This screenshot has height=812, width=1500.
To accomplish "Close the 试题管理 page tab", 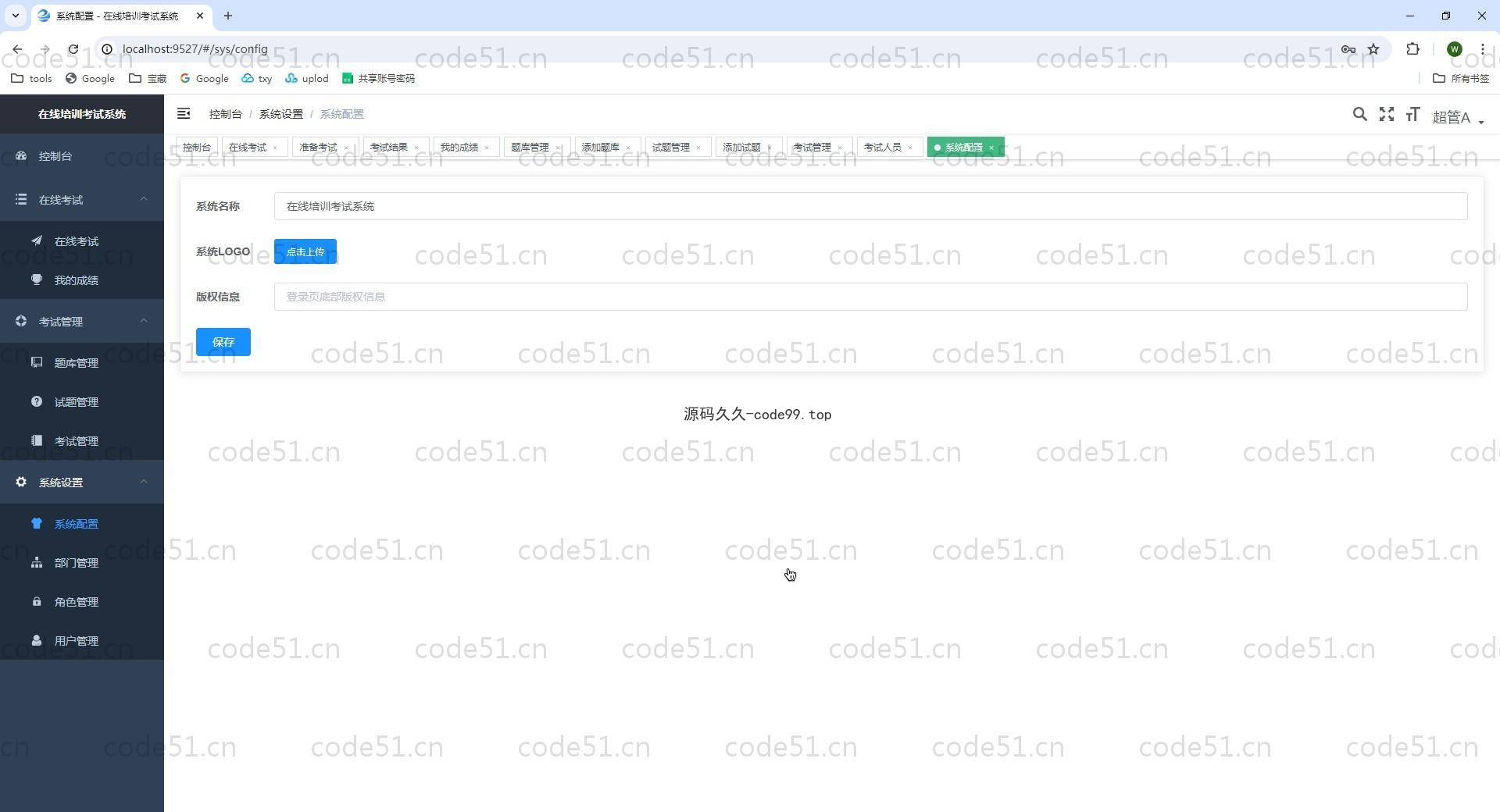I will click(698, 148).
